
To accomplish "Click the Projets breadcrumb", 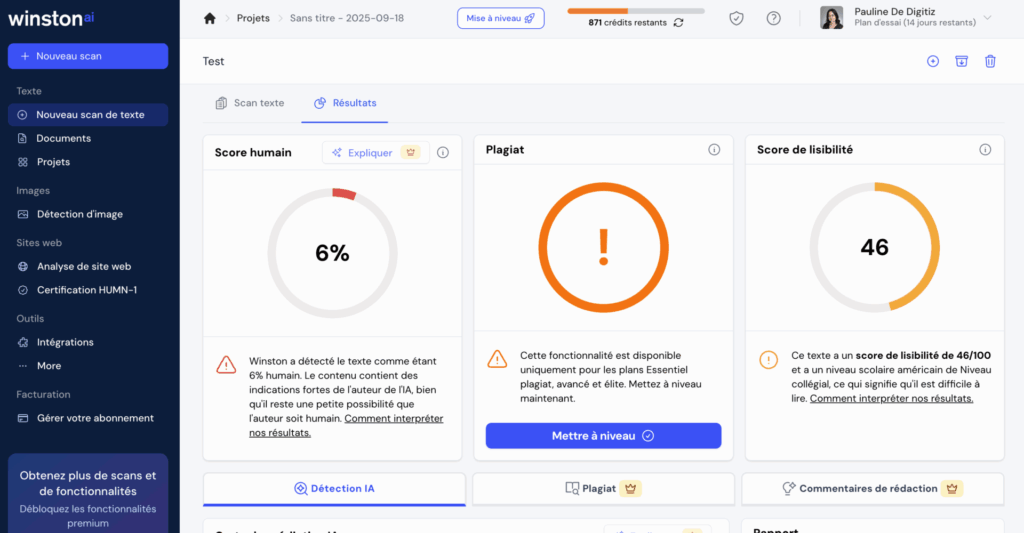I will pos(253,18).
